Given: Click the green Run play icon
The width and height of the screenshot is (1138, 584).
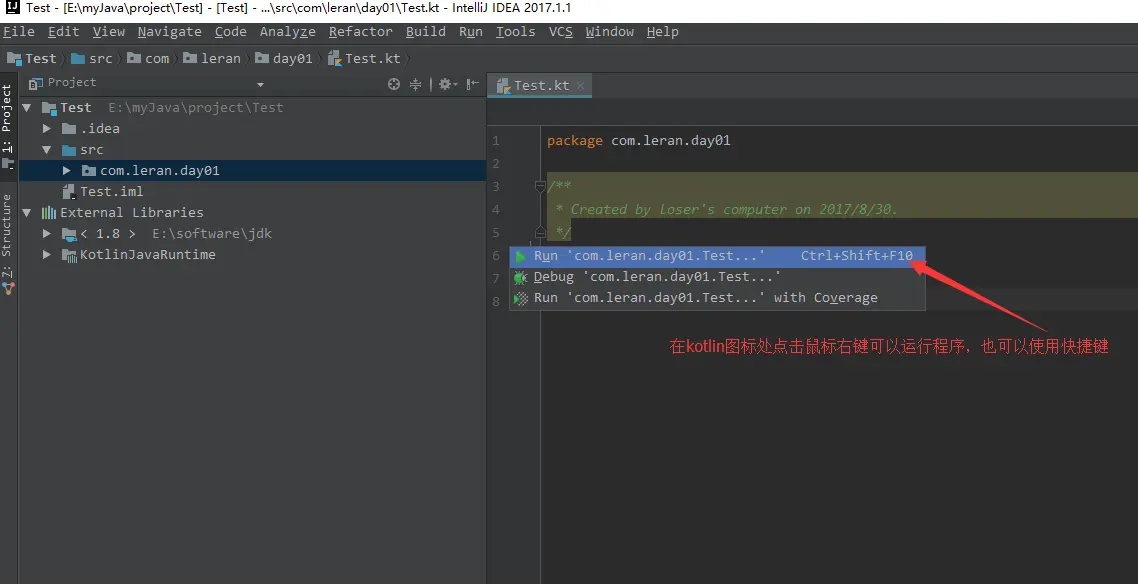Looking at the screenshot, I should 520,256.
